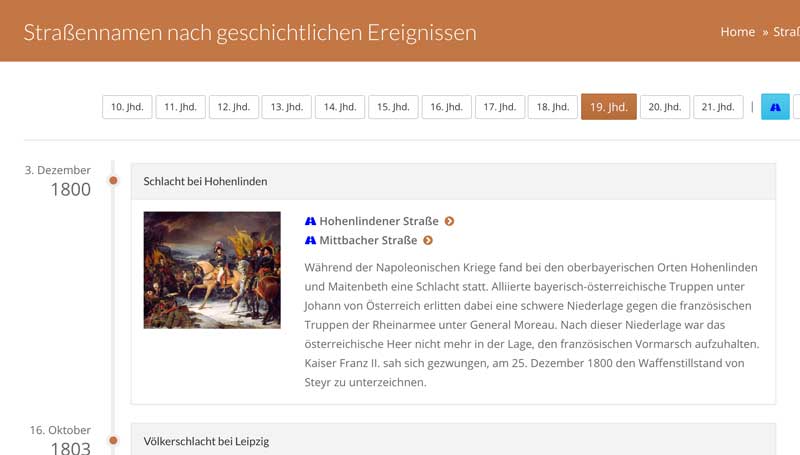Image resolution: width=800 pixels, height=455 pixels.
Task: Click timeline dot for Völkerschlacht bei Leipzig
Action: [x=113, y=440]
